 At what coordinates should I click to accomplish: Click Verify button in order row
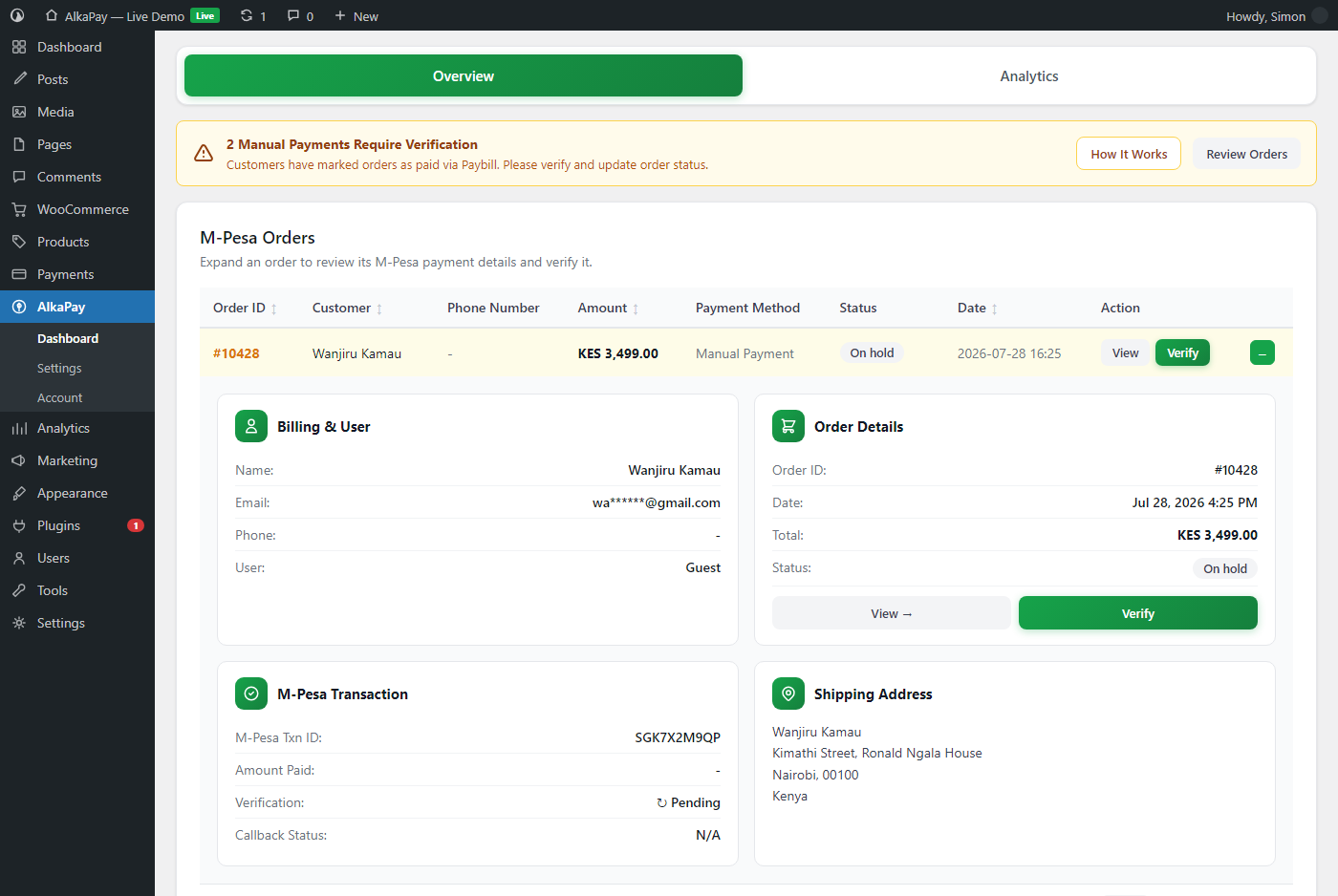click(x=1182, y=352)
